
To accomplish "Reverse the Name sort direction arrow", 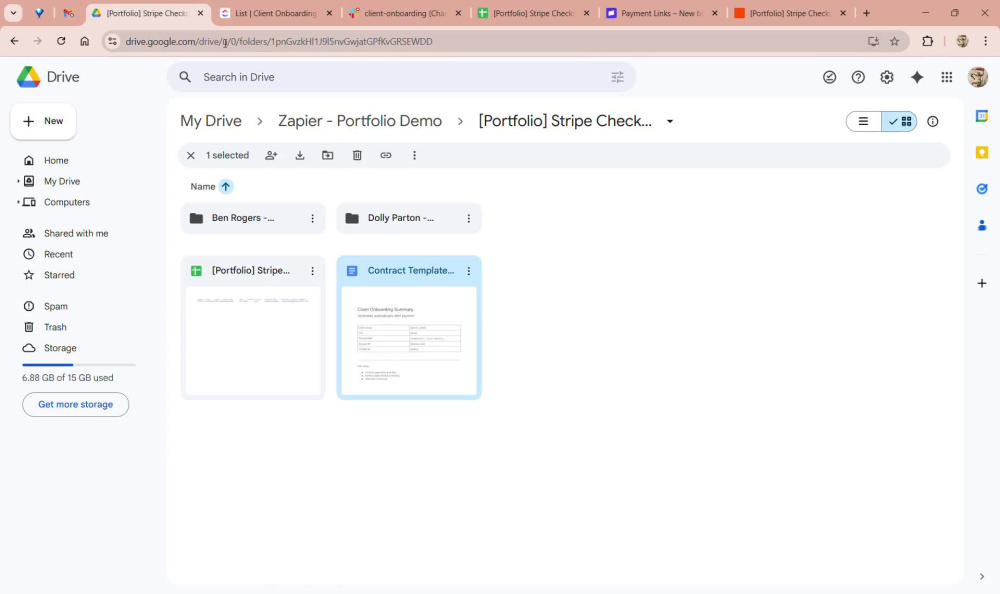I will tap(226, 186).
